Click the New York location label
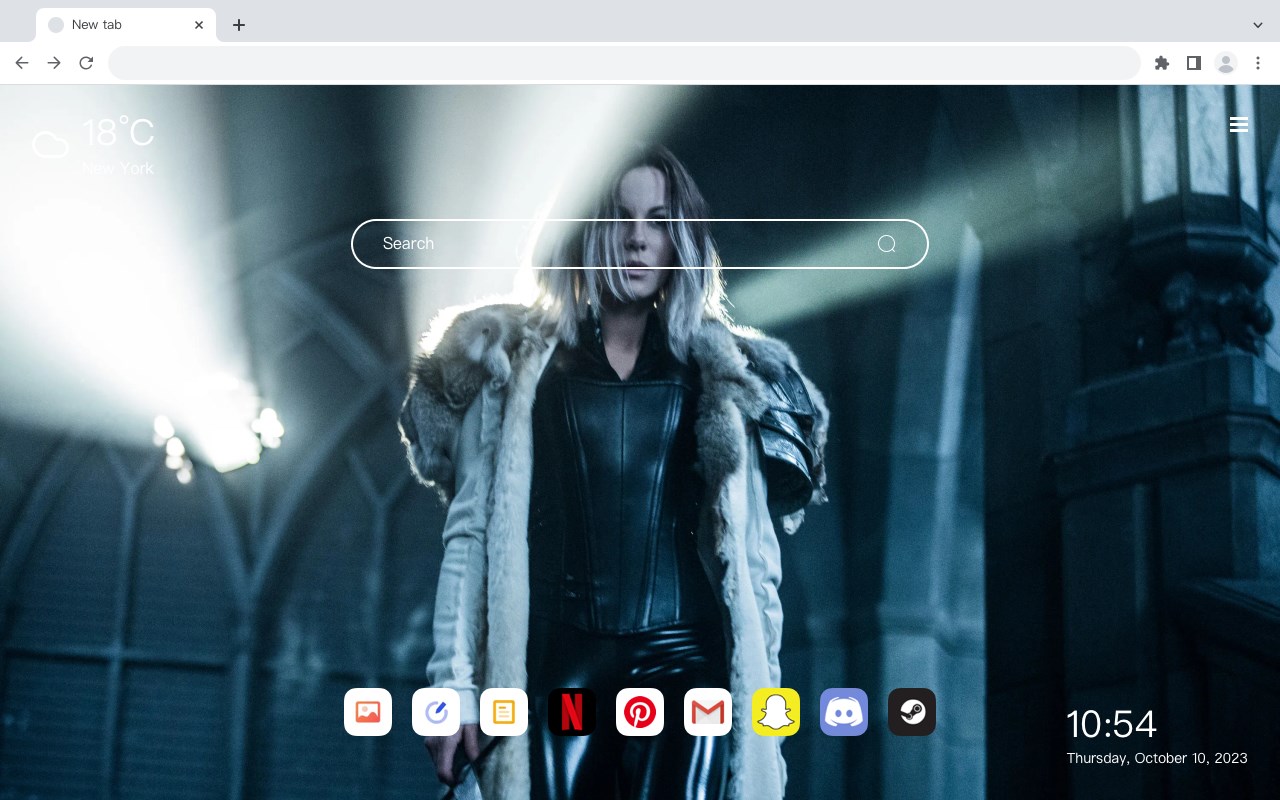 (x=118, y=169)
